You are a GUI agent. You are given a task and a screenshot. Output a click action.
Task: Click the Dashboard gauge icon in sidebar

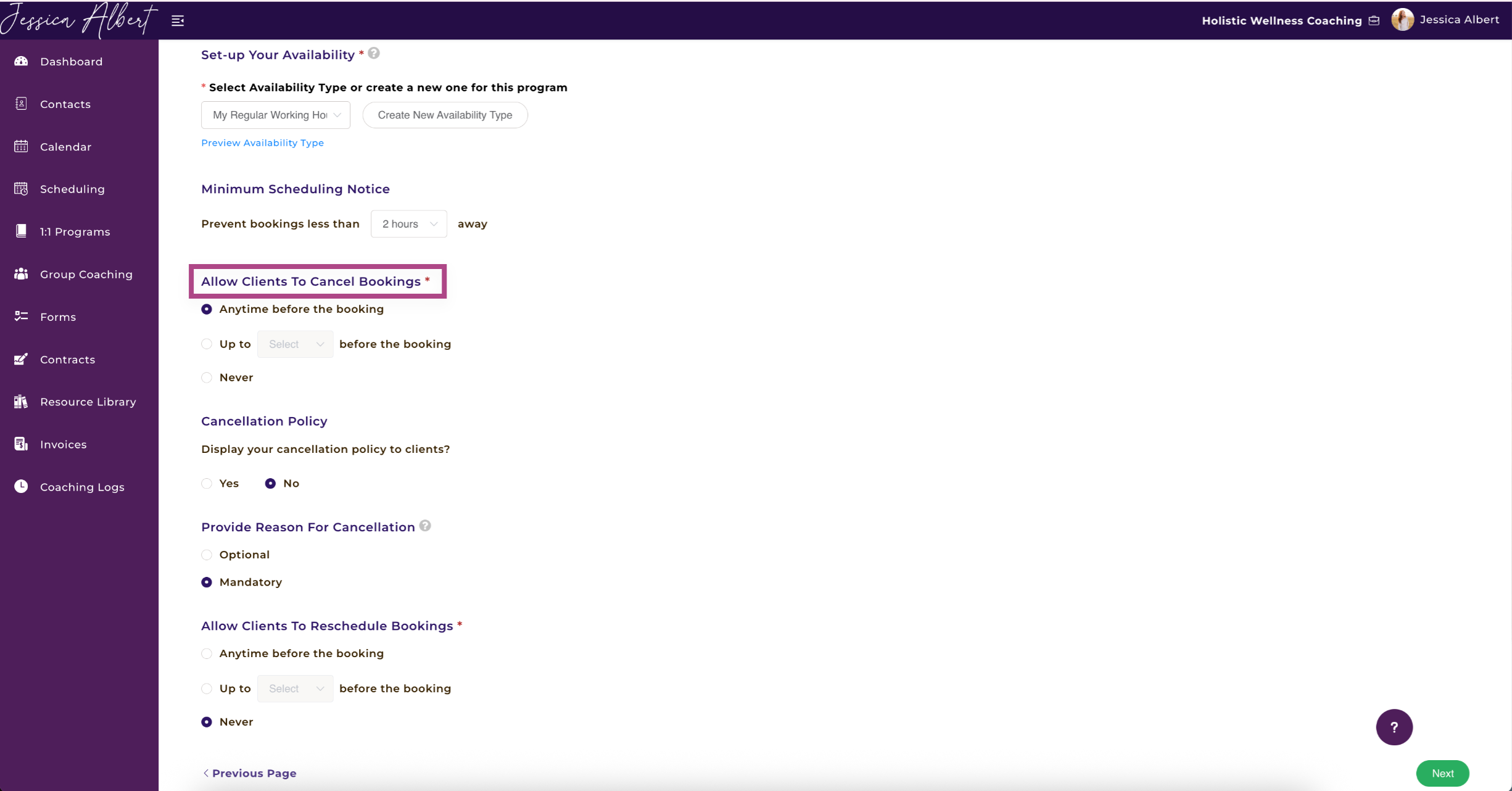click(21, 61)
